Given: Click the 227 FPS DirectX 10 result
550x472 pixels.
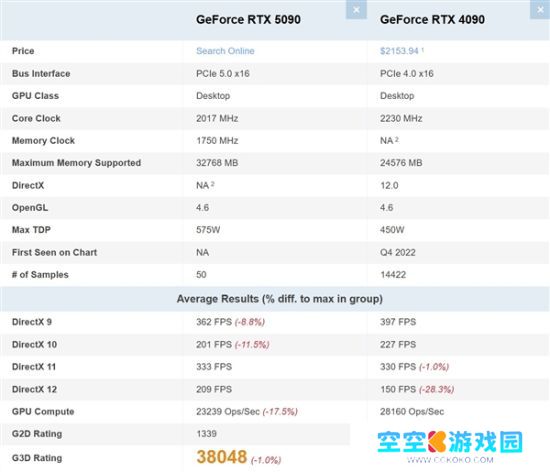Looking at the screenshot, I should coord(398,345).
